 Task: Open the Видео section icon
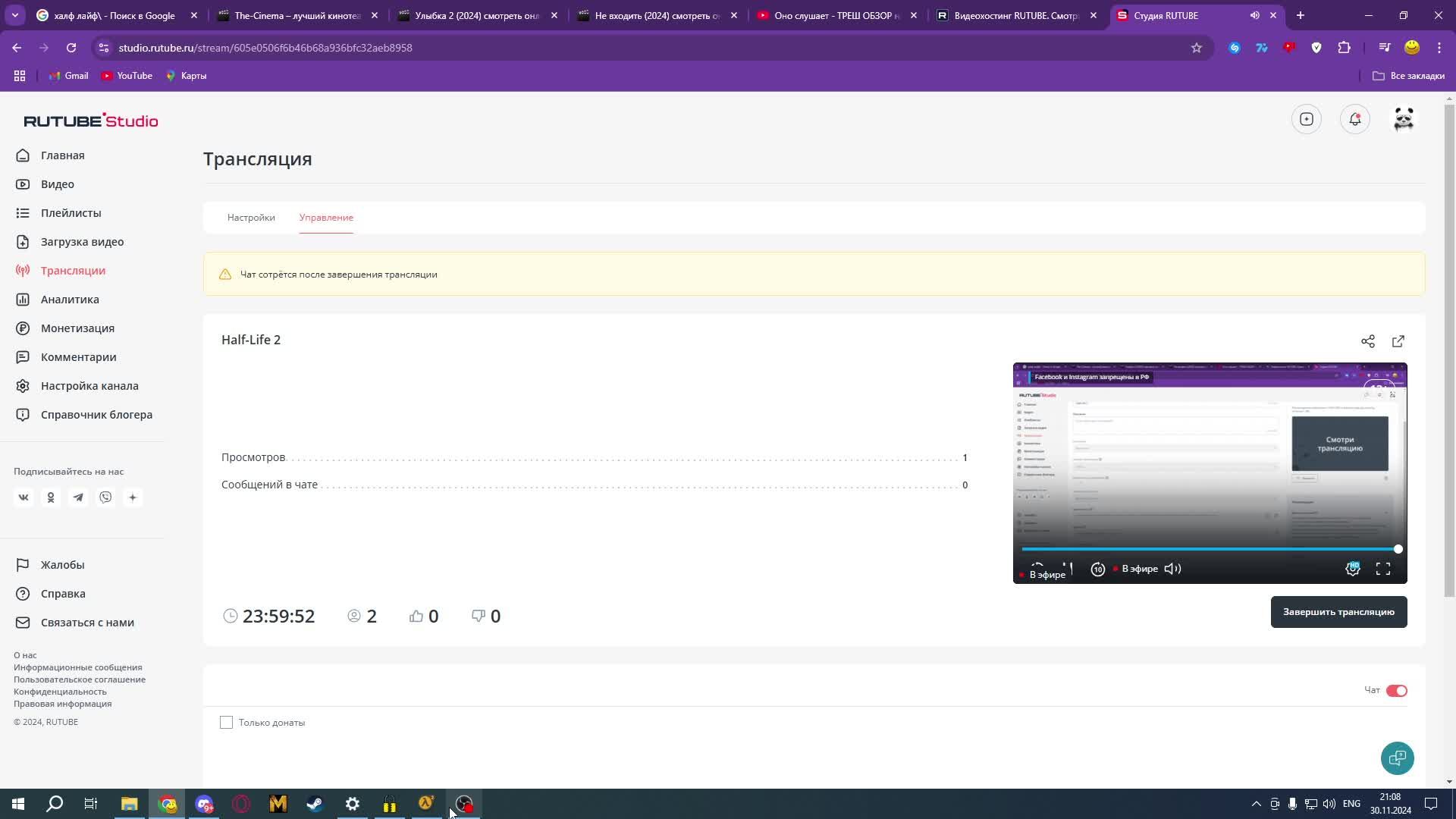click(23, 184)
